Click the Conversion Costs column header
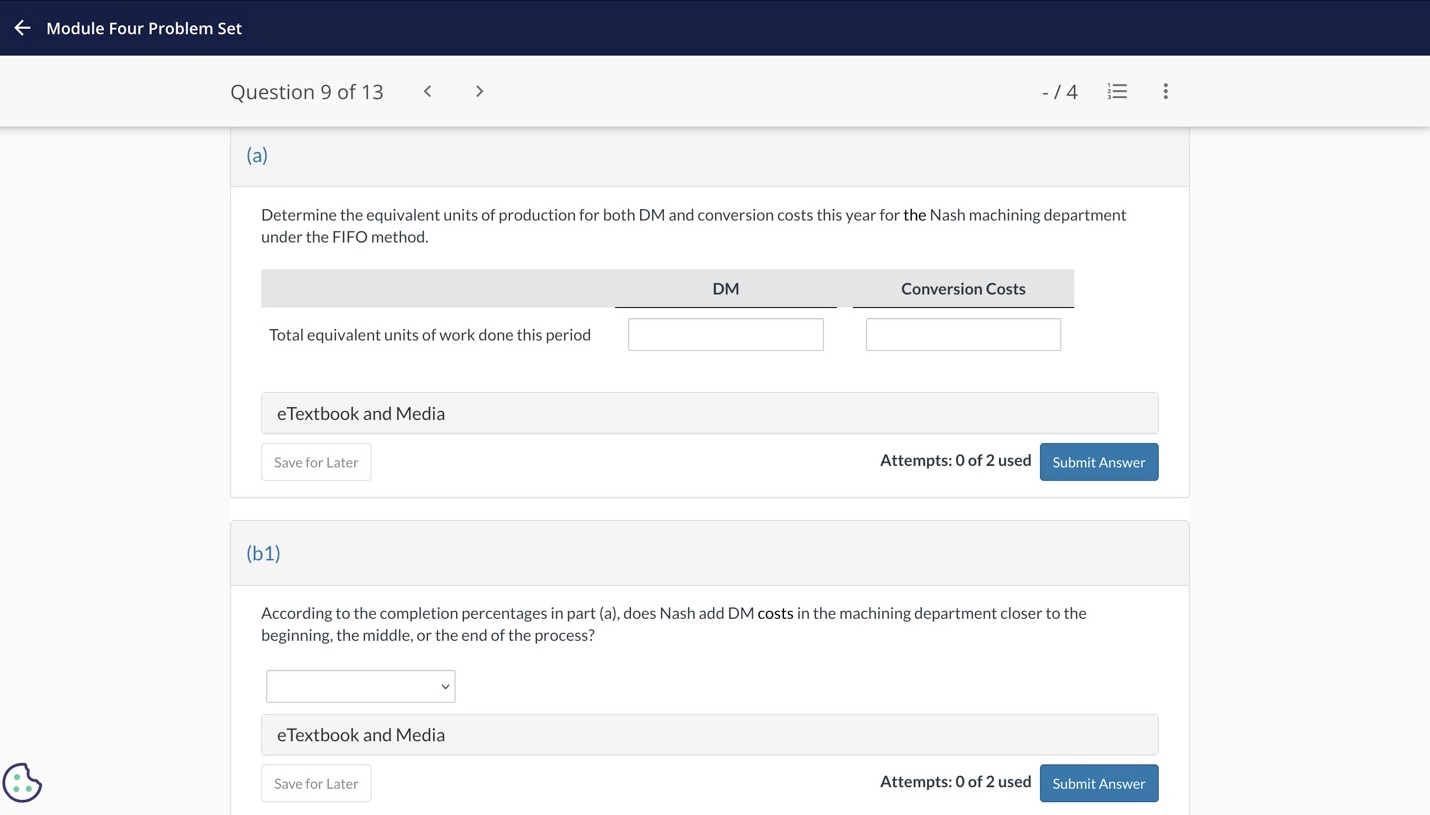The width and height of the screenshot is (1430, 815). (x=963, y=288)
